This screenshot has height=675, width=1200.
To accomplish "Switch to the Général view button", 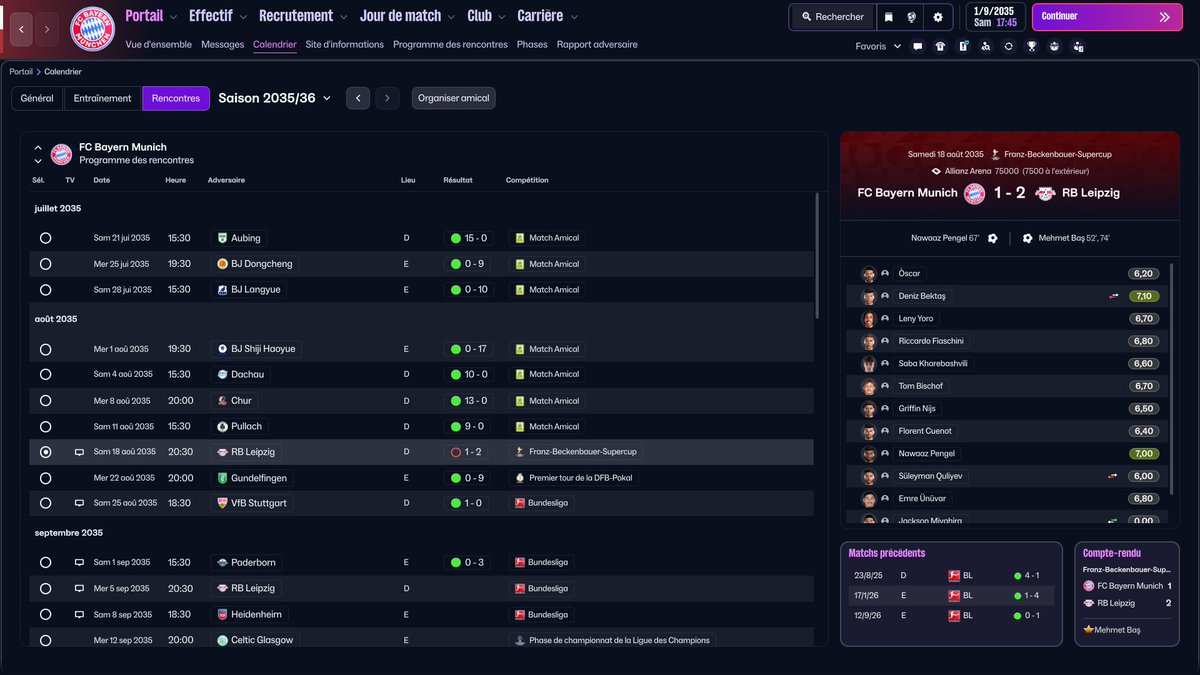I will tap(37, 98).
